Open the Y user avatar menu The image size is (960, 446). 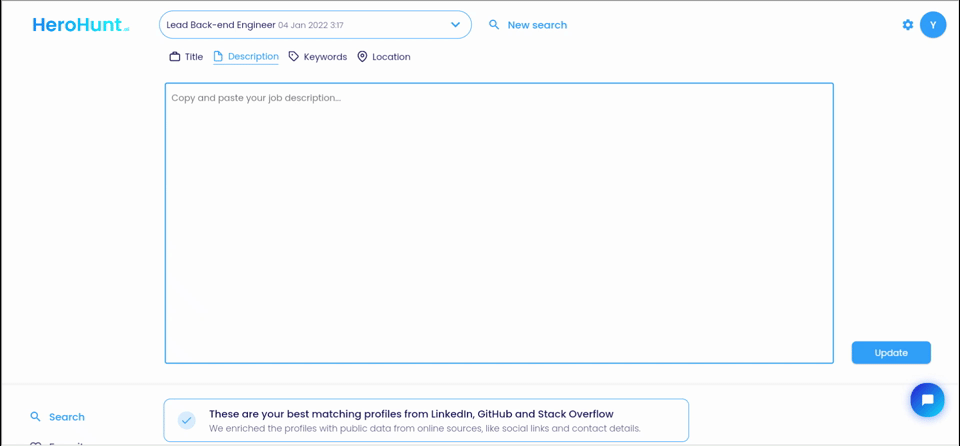click(933, 25)
